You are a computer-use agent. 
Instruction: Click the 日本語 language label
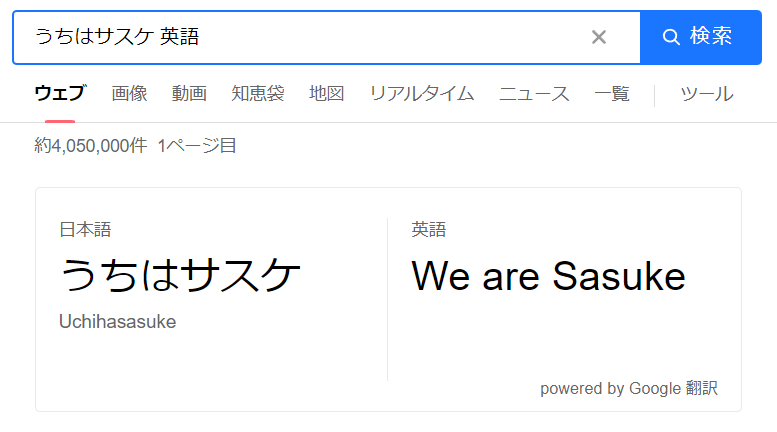point(85,230)
